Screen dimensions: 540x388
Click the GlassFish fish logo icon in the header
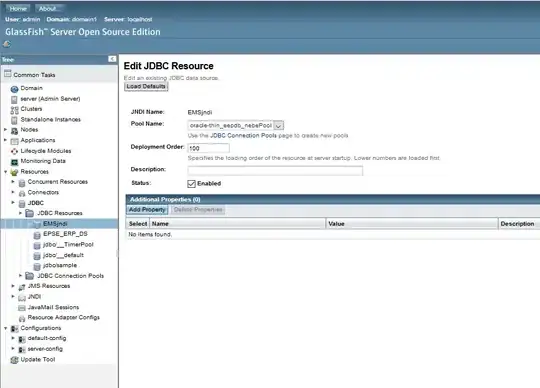(x=7, y=44)
